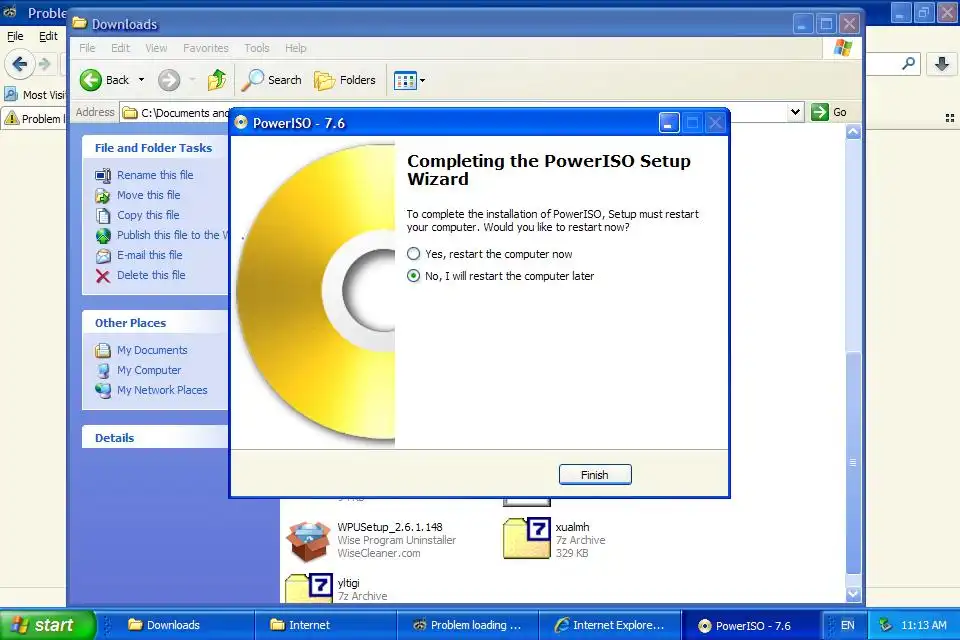Click the search magnifier in browser window
Image resolution: width=960 pixels, height=640 pixels.
pos(909,63)
